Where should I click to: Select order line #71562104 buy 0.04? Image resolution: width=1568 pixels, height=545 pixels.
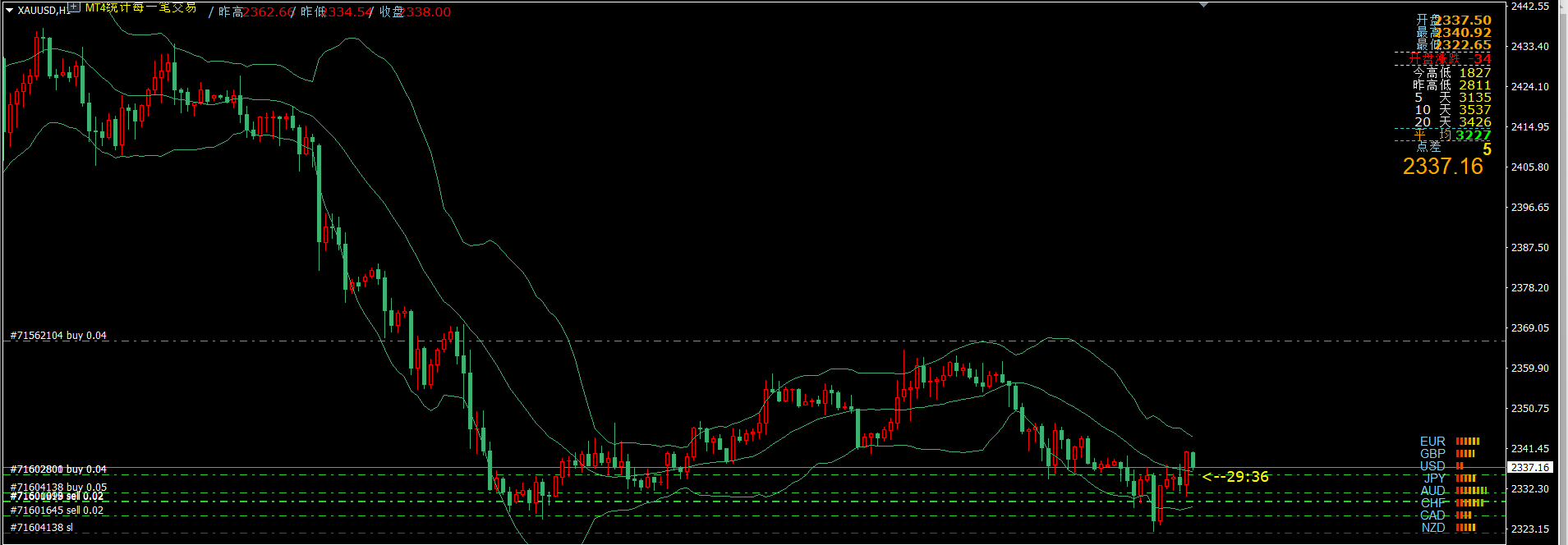click(58, 336)
